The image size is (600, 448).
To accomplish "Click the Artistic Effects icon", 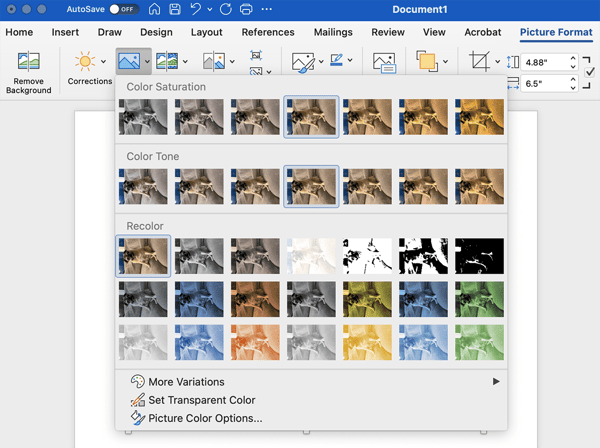I will pyautogui.click(x=167, y=61).
